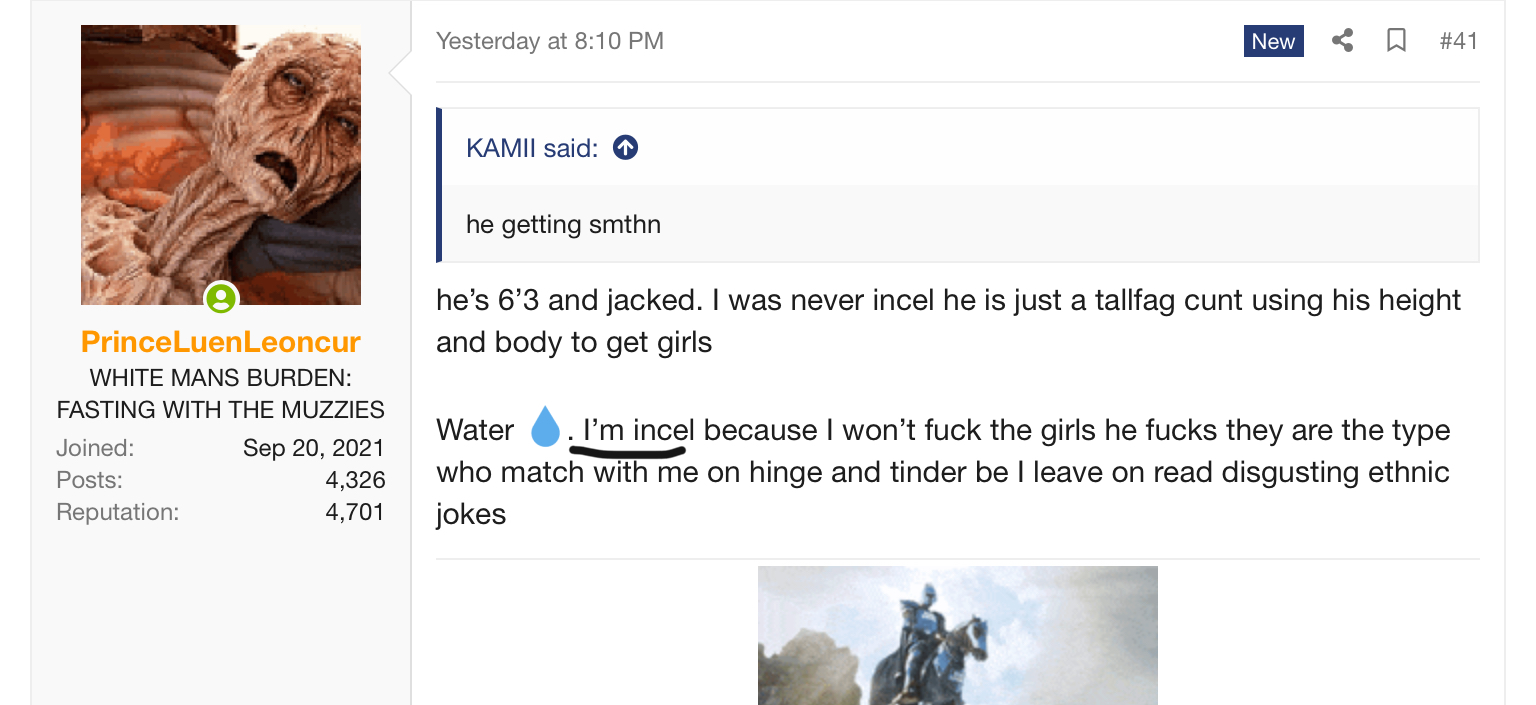The height and width of the screenshot is (705, 1536).
Task: Click the "Sep 20, 2021" joined date
Action: point(314,448)
